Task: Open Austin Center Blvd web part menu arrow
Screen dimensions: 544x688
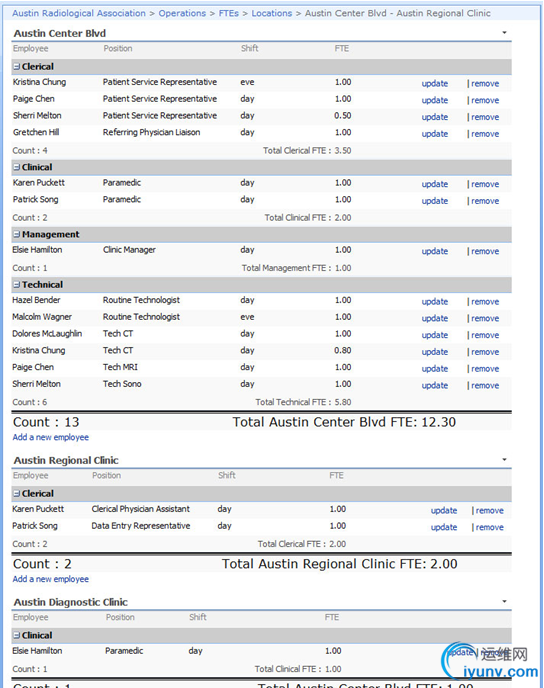Action: pos(505,33)
